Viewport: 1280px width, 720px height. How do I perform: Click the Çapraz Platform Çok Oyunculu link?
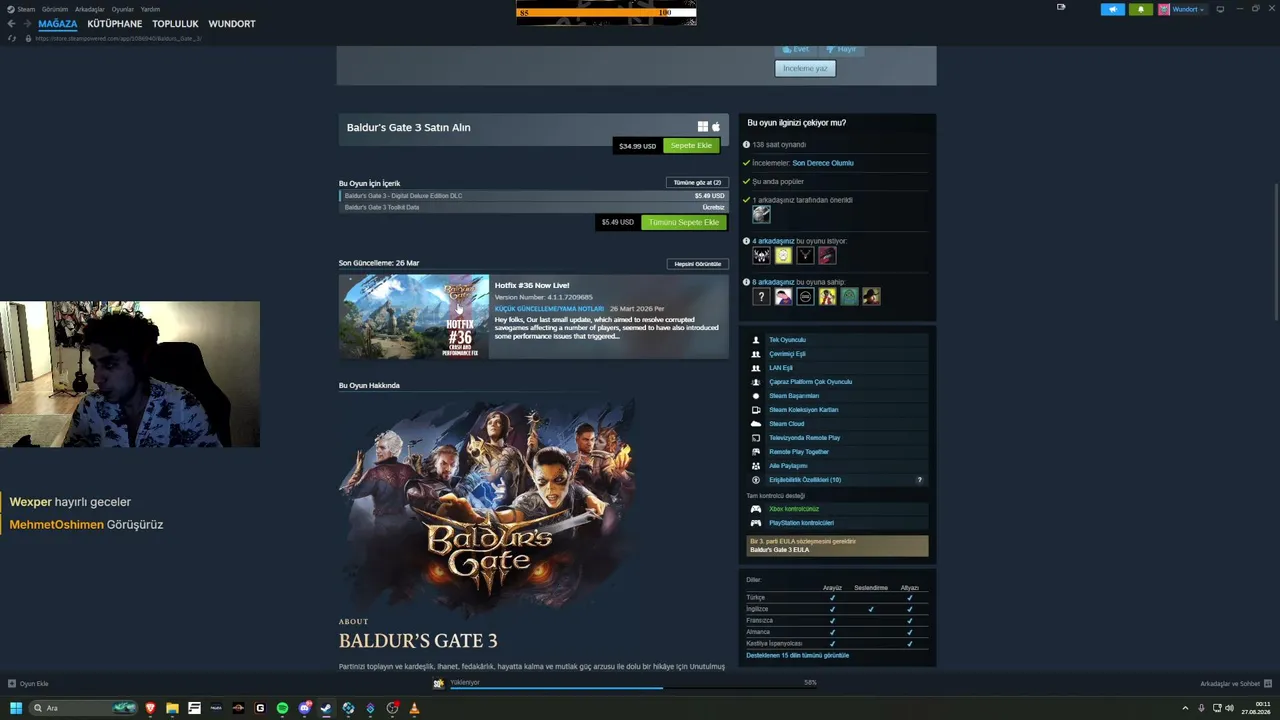click(811, 382)
